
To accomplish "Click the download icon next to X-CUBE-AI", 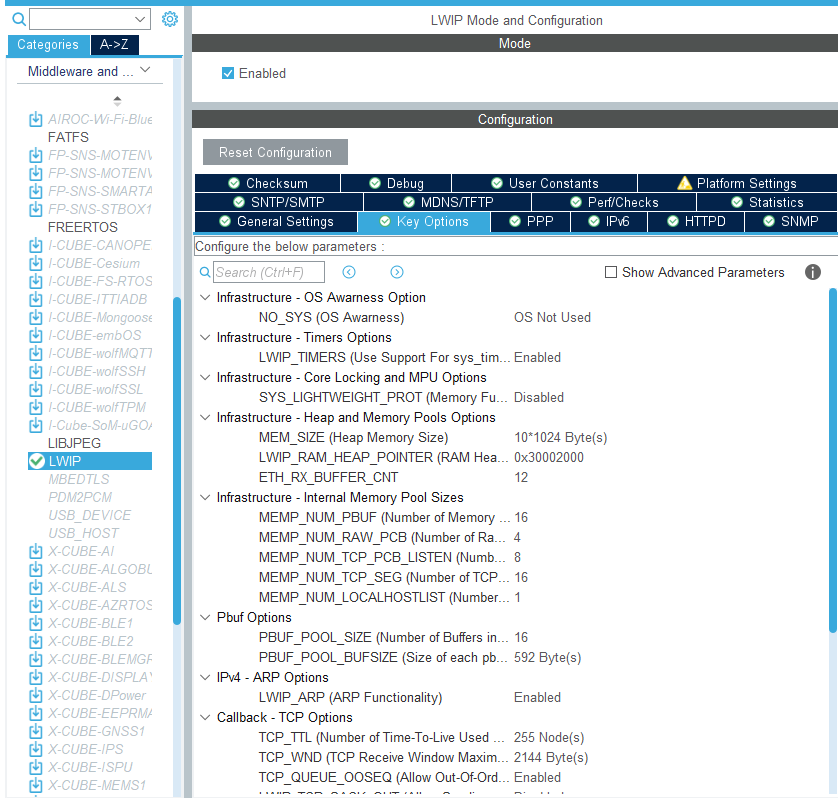I will click(x=37, y=550).
